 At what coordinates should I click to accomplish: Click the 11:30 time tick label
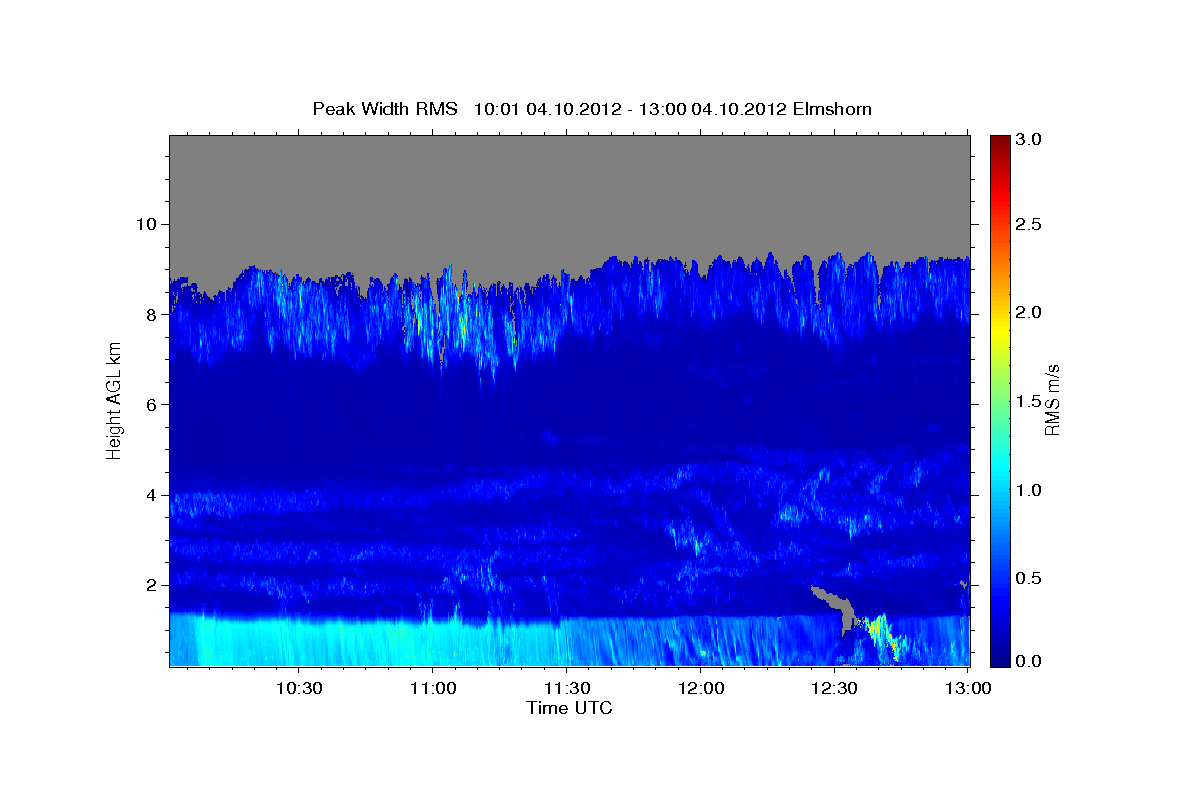(x=566, y=689)
